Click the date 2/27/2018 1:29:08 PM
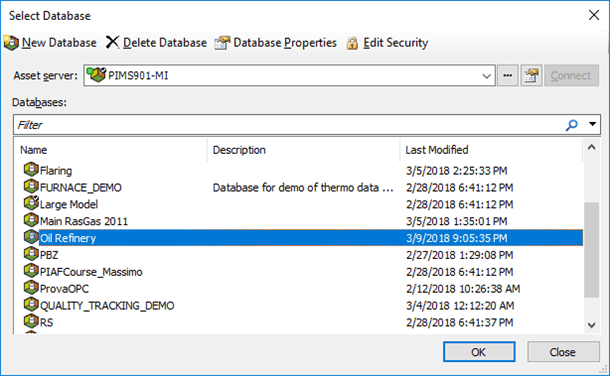The width and height of the screenshot is (610, 376). pyautogui.click(x=460, y=255)
